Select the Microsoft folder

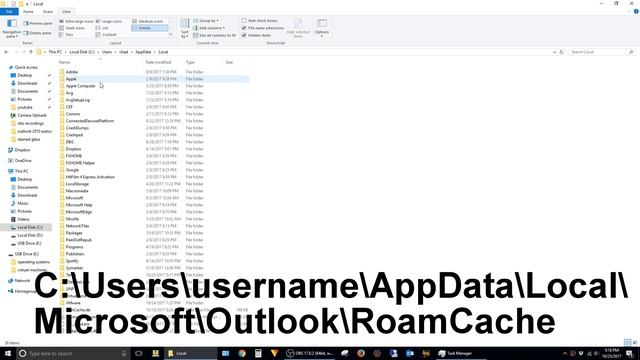[74, 198]
